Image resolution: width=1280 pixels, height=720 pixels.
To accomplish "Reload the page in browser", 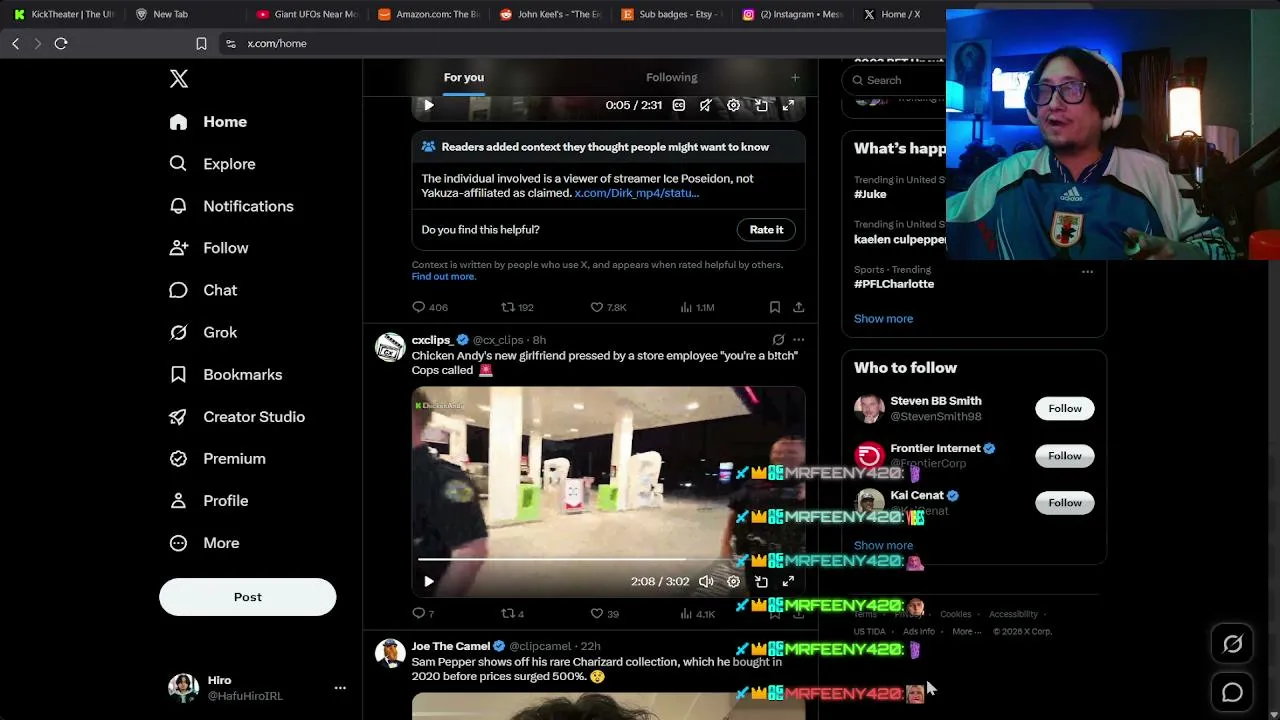I will pos(61,44).
